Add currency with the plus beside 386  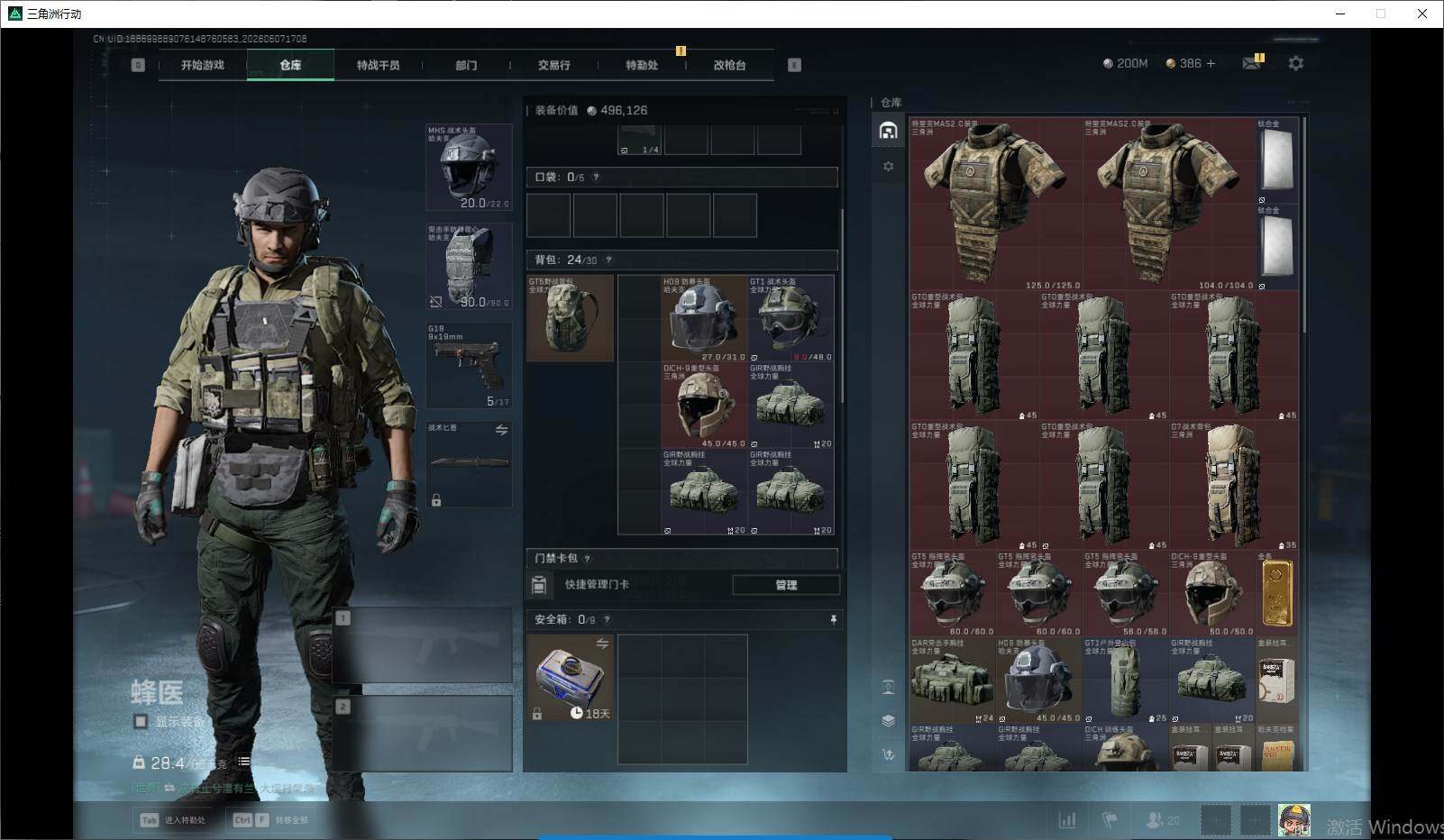coord(1211,63)
